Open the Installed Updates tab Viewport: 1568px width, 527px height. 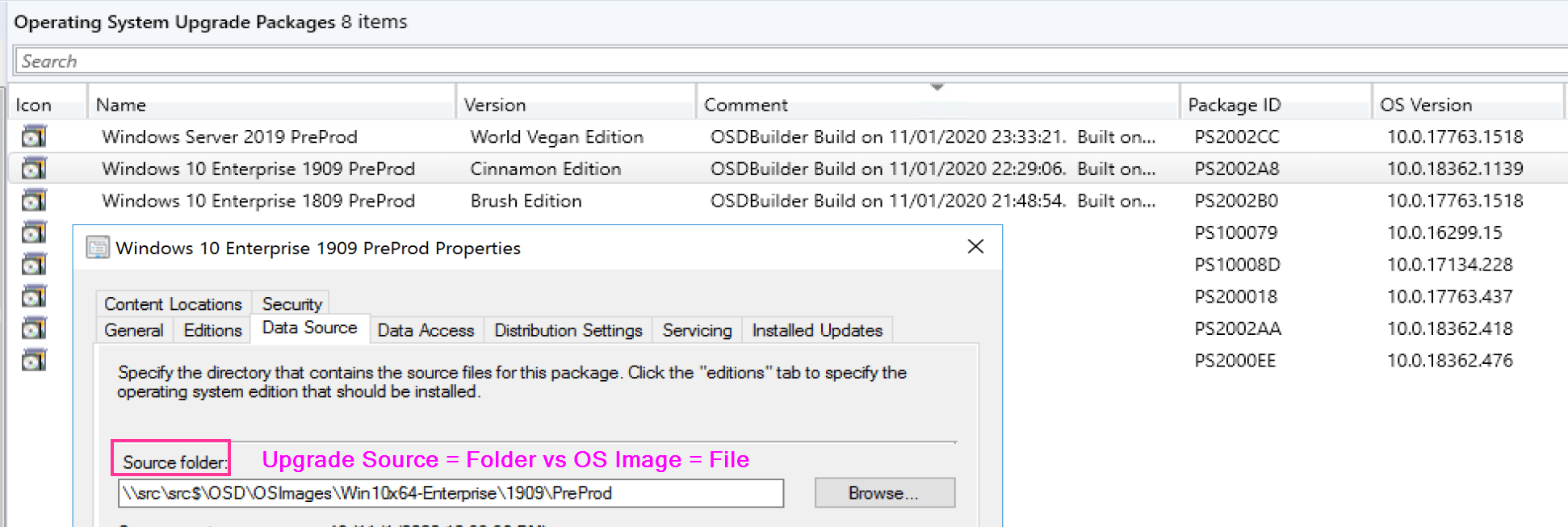816,329
